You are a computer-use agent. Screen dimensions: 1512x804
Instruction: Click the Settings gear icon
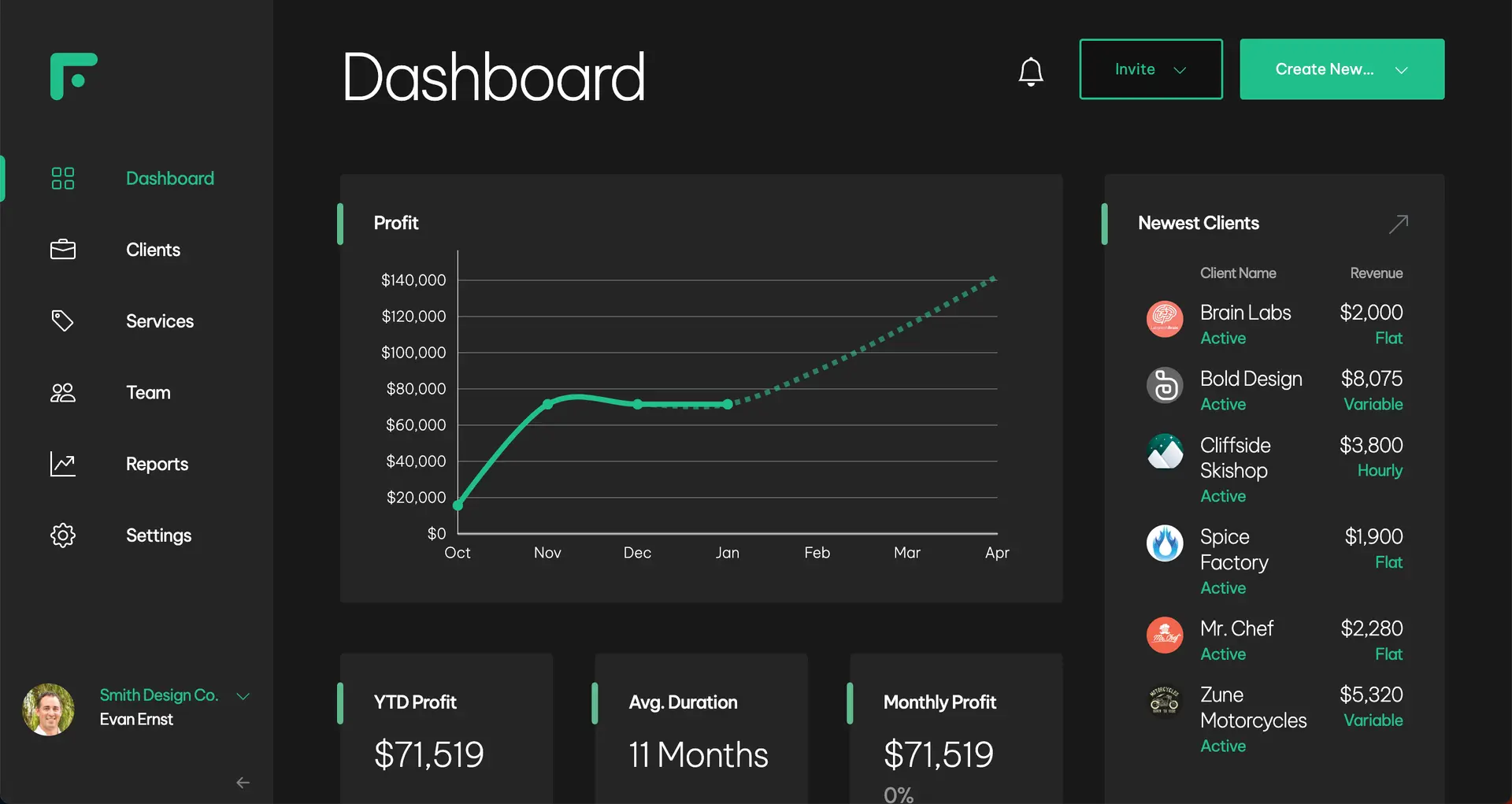63,535
